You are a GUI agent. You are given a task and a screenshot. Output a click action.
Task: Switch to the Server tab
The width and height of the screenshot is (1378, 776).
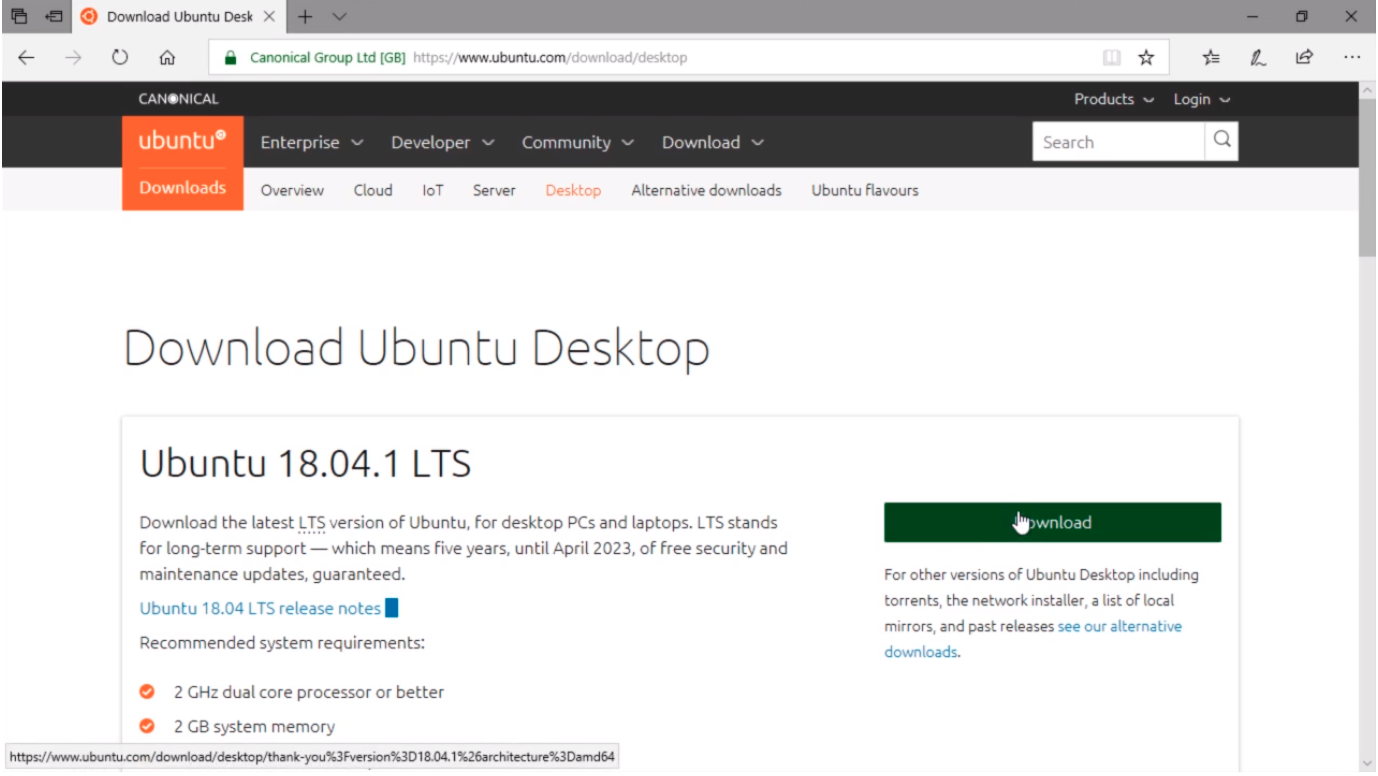494,190
